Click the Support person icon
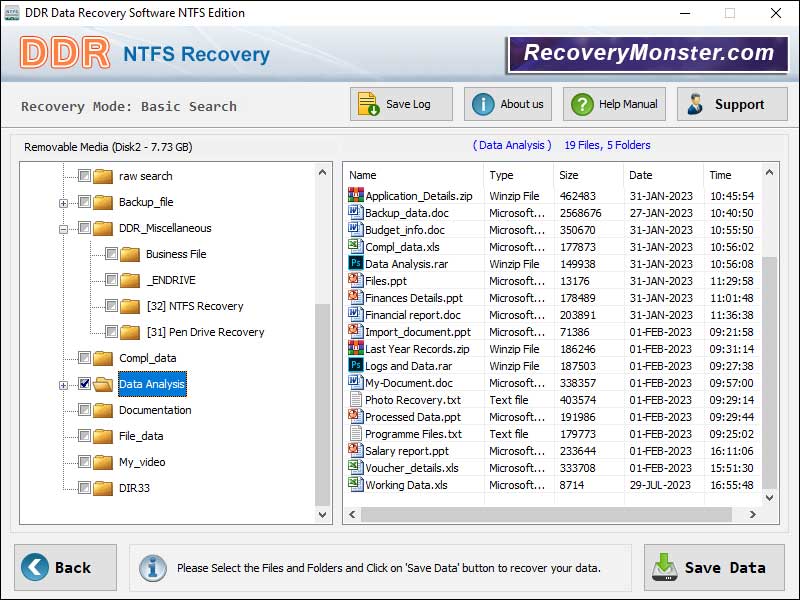 pyautogui.click(x=695, y=104)
